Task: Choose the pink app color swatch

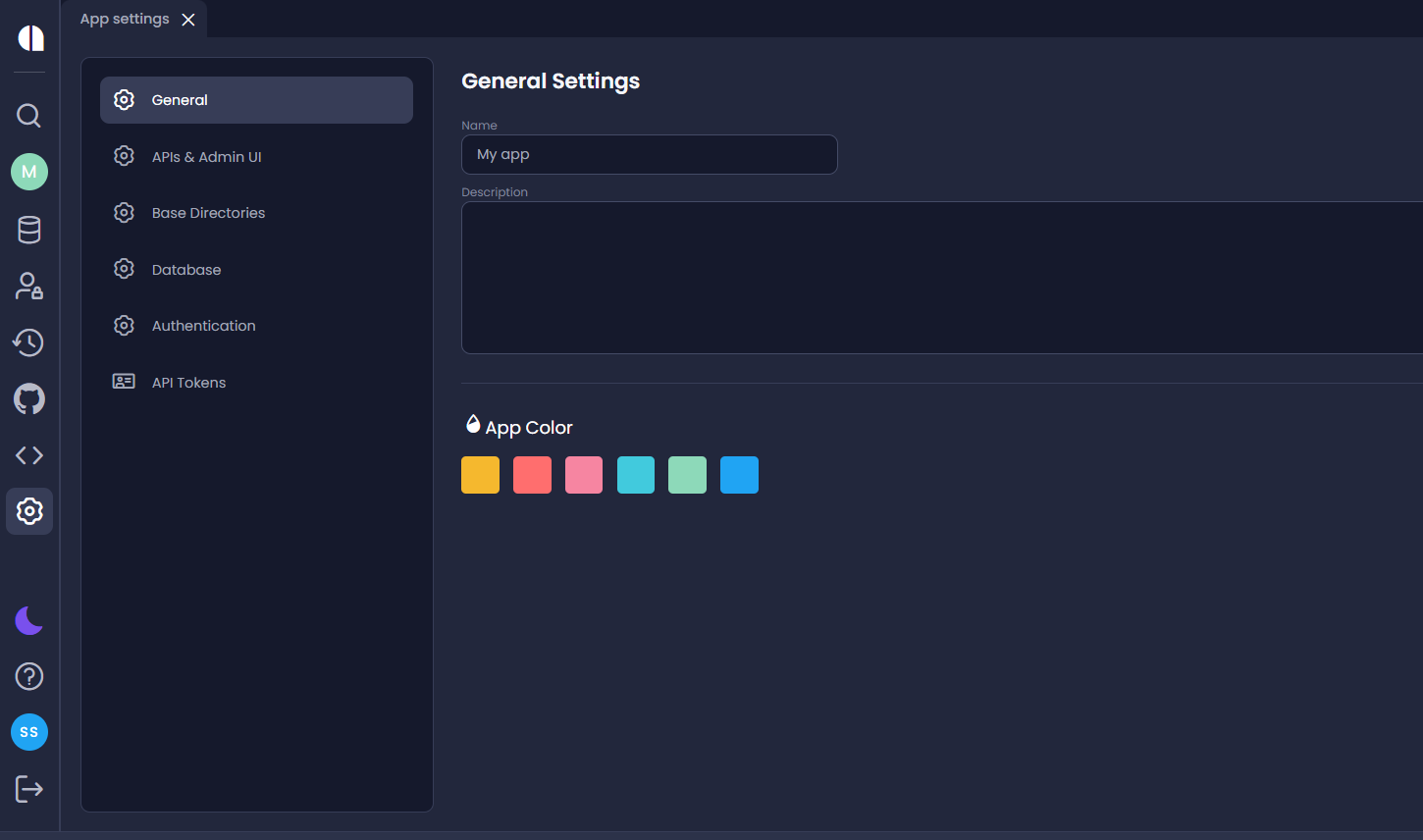Action: [584, 475]
